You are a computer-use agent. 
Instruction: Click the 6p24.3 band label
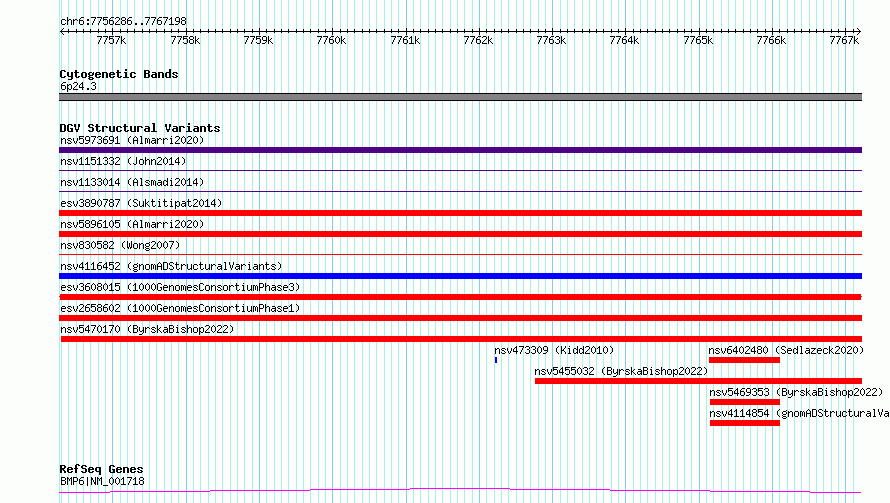click(x=78, y=86)
